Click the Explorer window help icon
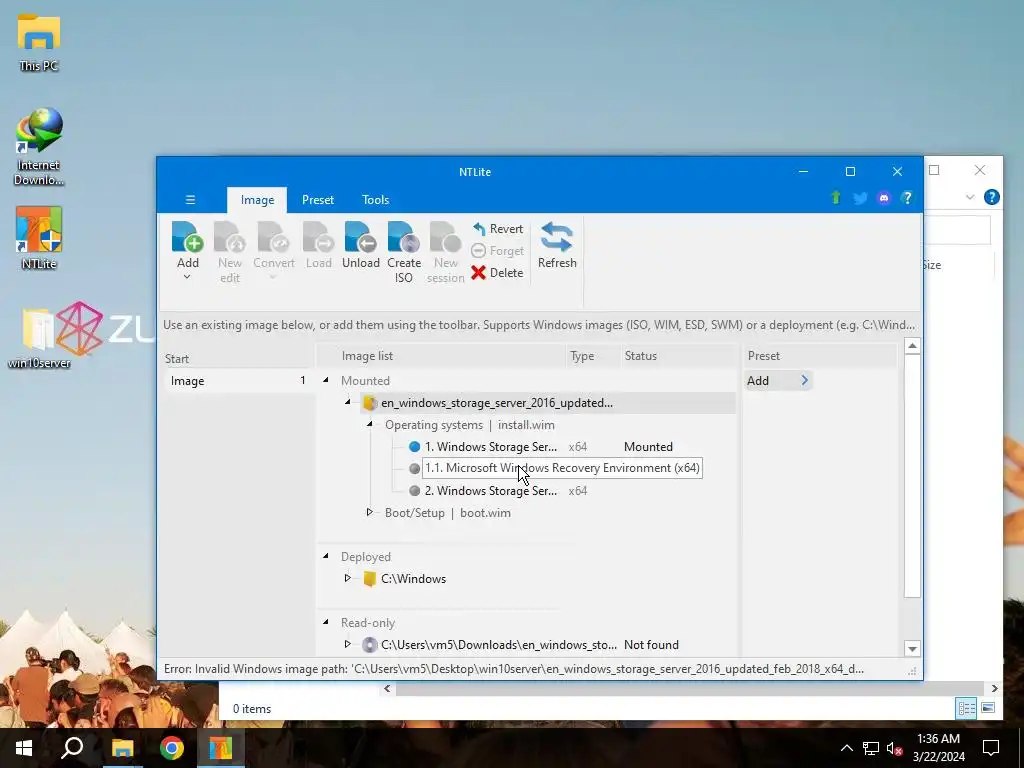 pos(991,197)
